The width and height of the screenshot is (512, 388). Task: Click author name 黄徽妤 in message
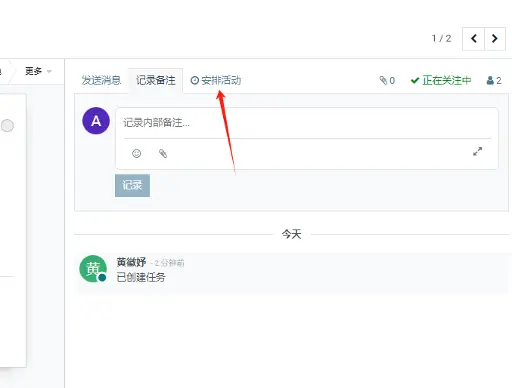(x=131, y=262)
